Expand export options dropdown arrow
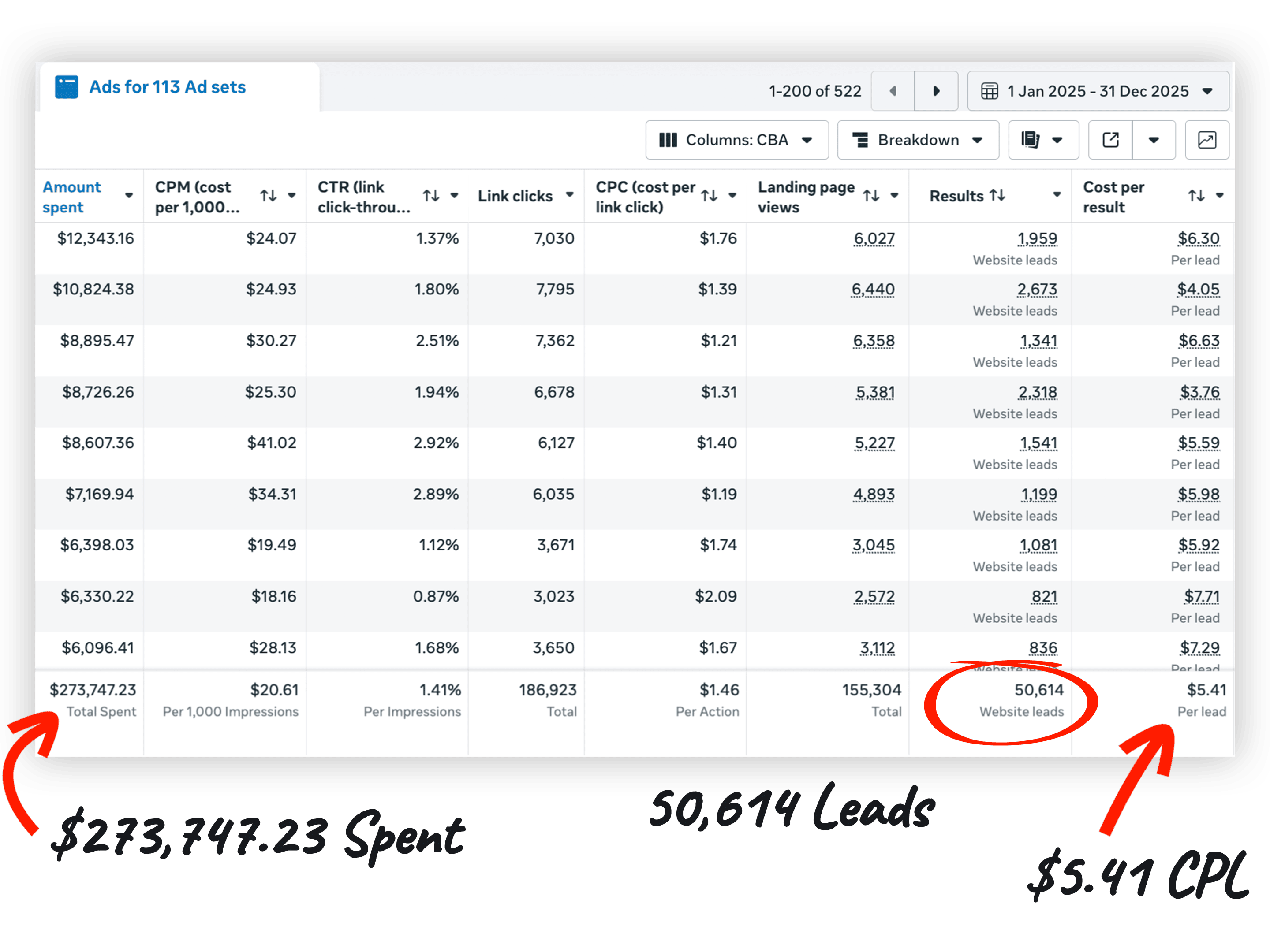1270x952 pixels. pos(1154,139)
